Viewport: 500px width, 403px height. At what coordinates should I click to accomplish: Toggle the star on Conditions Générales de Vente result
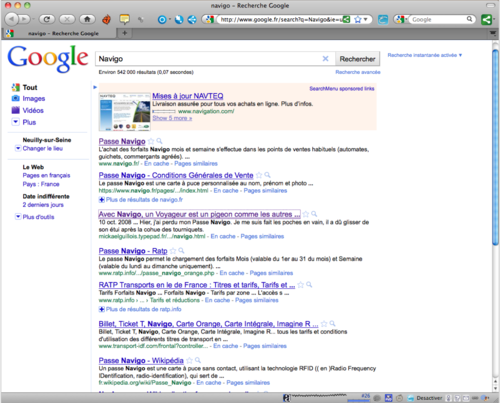[259, 175]
